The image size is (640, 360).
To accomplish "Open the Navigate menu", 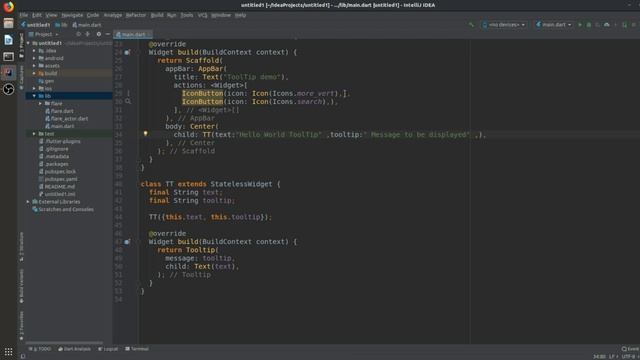I will tap(72, 15).
